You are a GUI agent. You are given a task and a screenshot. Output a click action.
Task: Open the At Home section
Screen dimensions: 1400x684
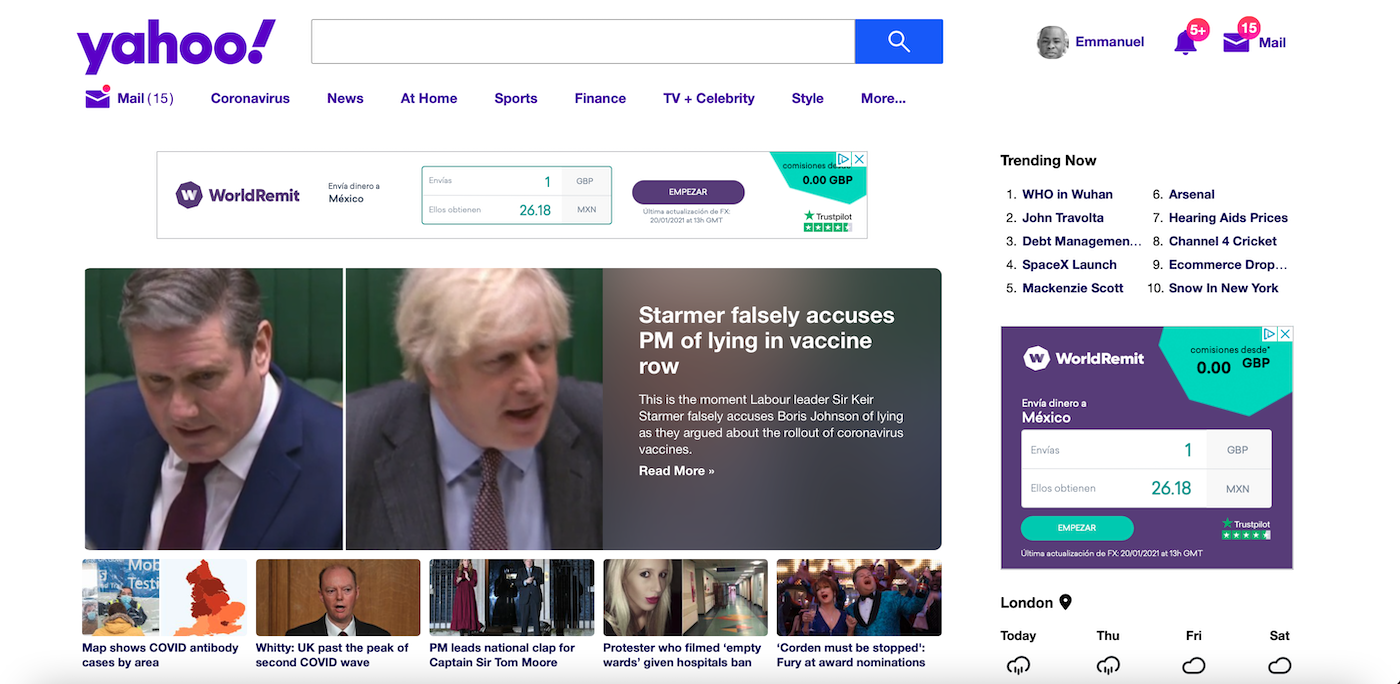pos(429,98)
